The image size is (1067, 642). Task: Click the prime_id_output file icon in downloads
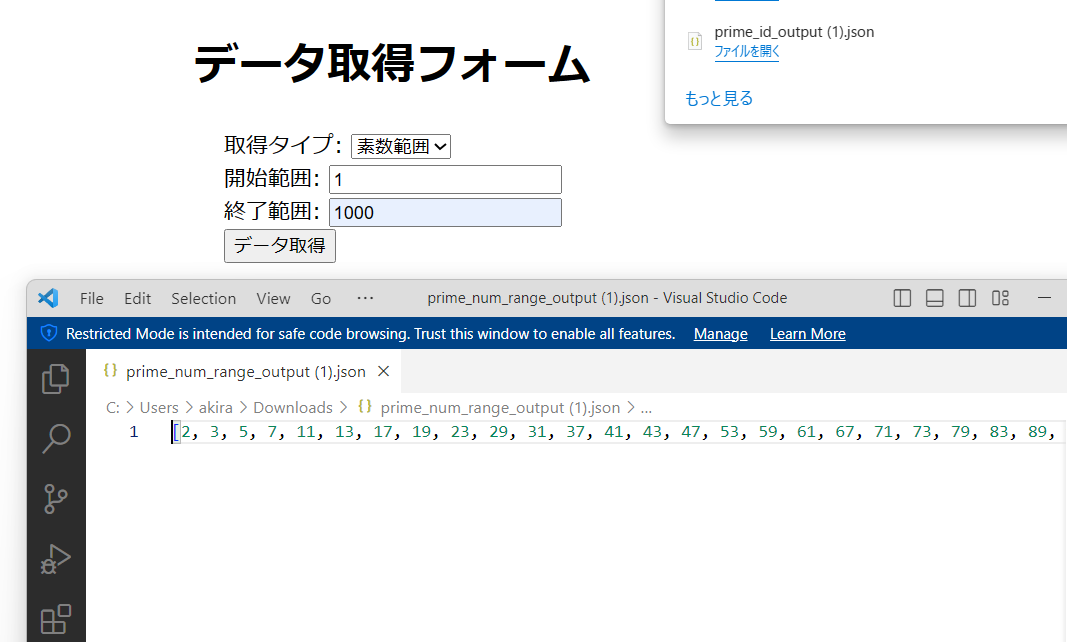[695, 42]
